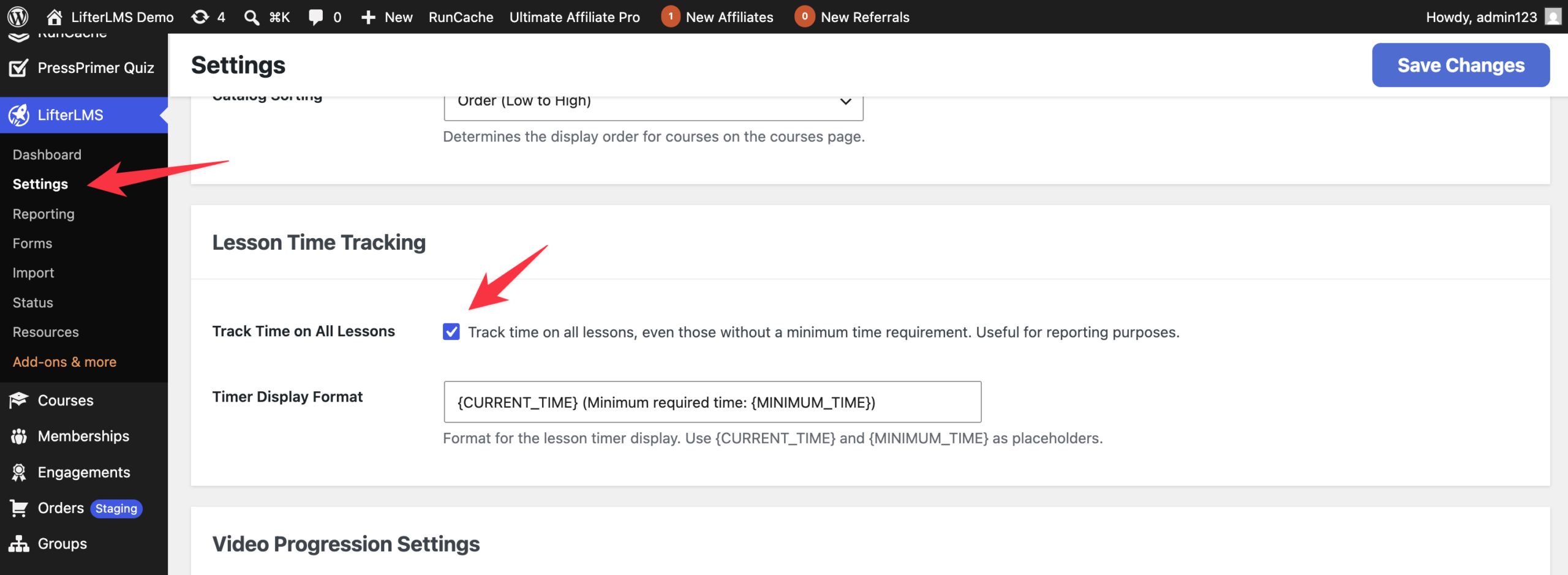Click the LifterLMS rocket icon
This screenshot has height=575, width=1568.
tap(18, 115)
